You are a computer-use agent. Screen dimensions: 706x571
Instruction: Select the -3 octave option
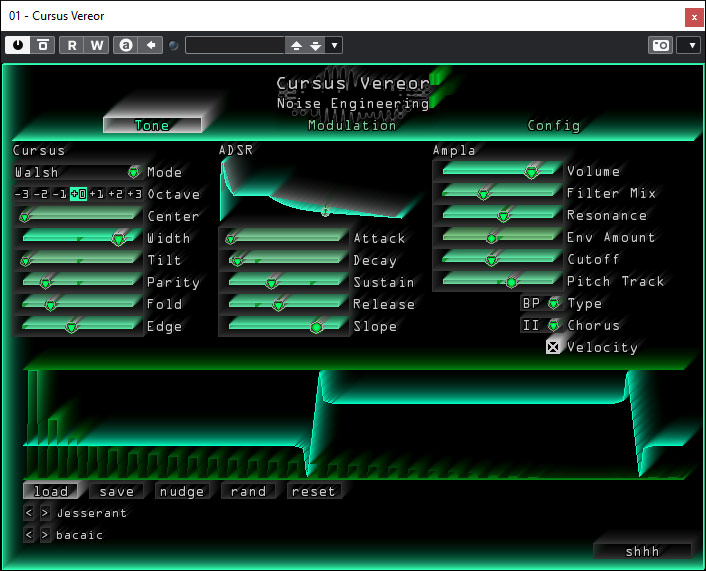pyautogui.click(x=22, y=194)
